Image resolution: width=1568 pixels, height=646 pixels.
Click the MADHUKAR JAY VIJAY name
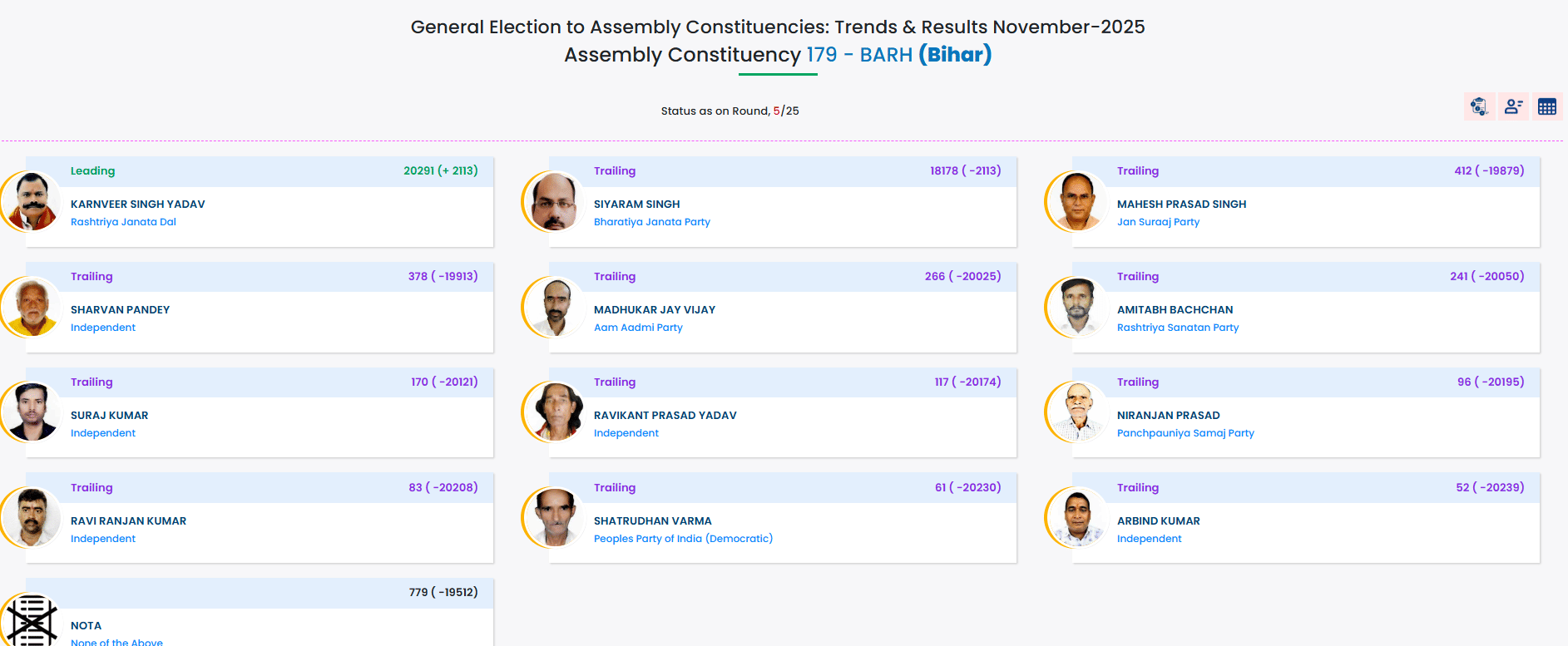654,309
